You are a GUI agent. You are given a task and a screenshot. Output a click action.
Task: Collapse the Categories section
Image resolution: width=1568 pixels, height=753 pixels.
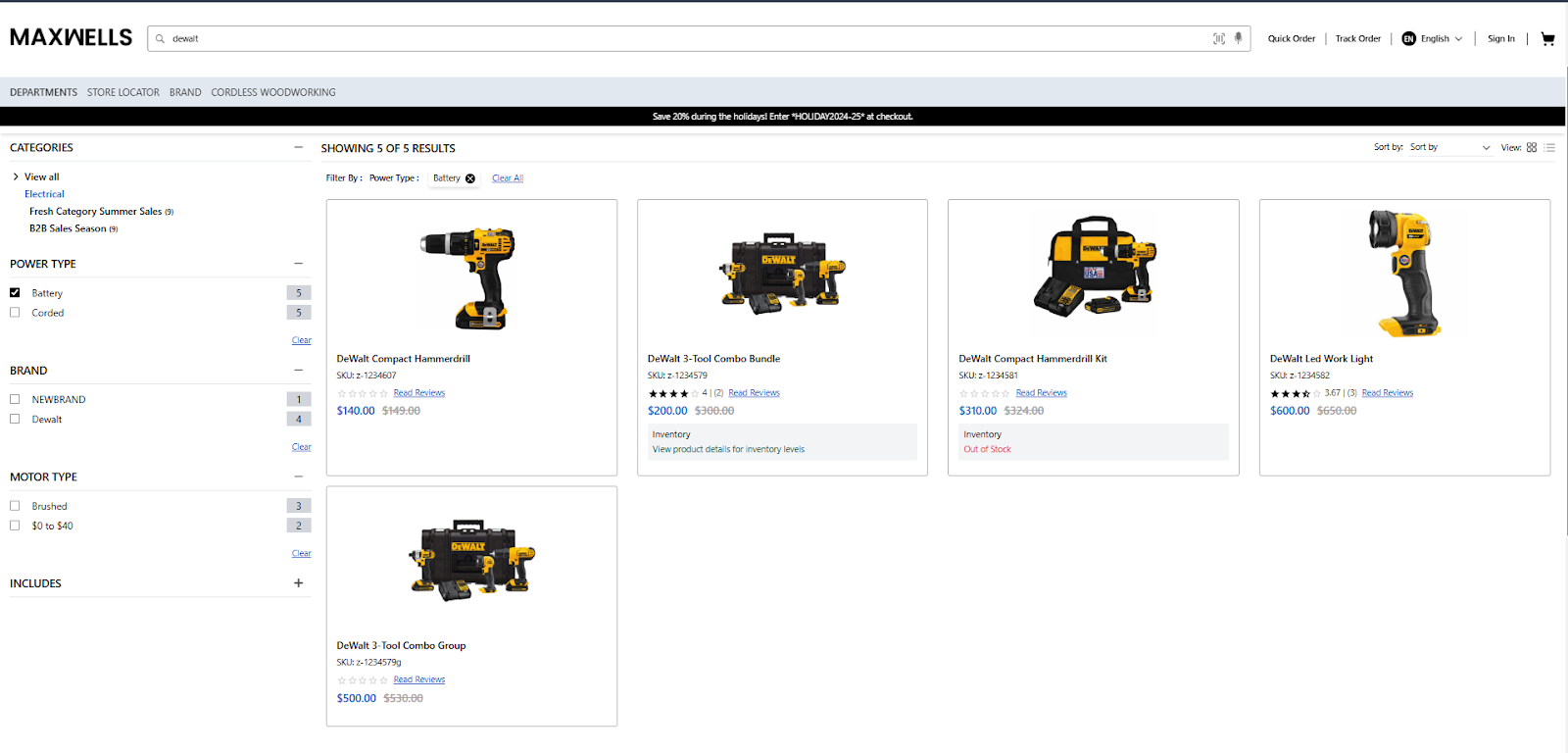point(298,147)
